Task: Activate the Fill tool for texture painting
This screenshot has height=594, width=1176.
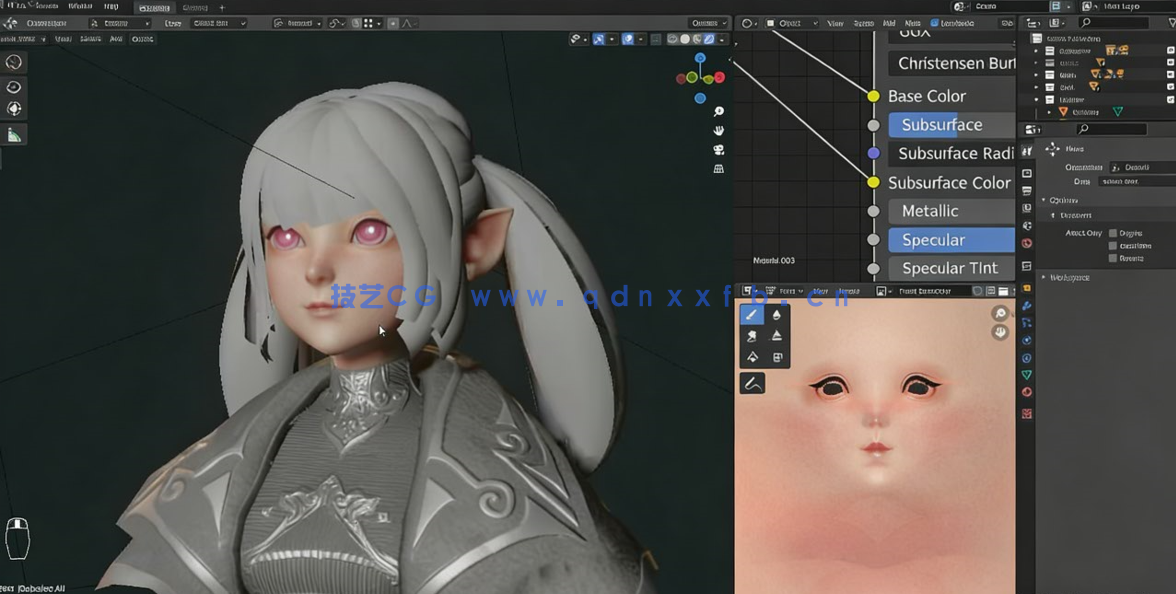Action: pos(752,358)
